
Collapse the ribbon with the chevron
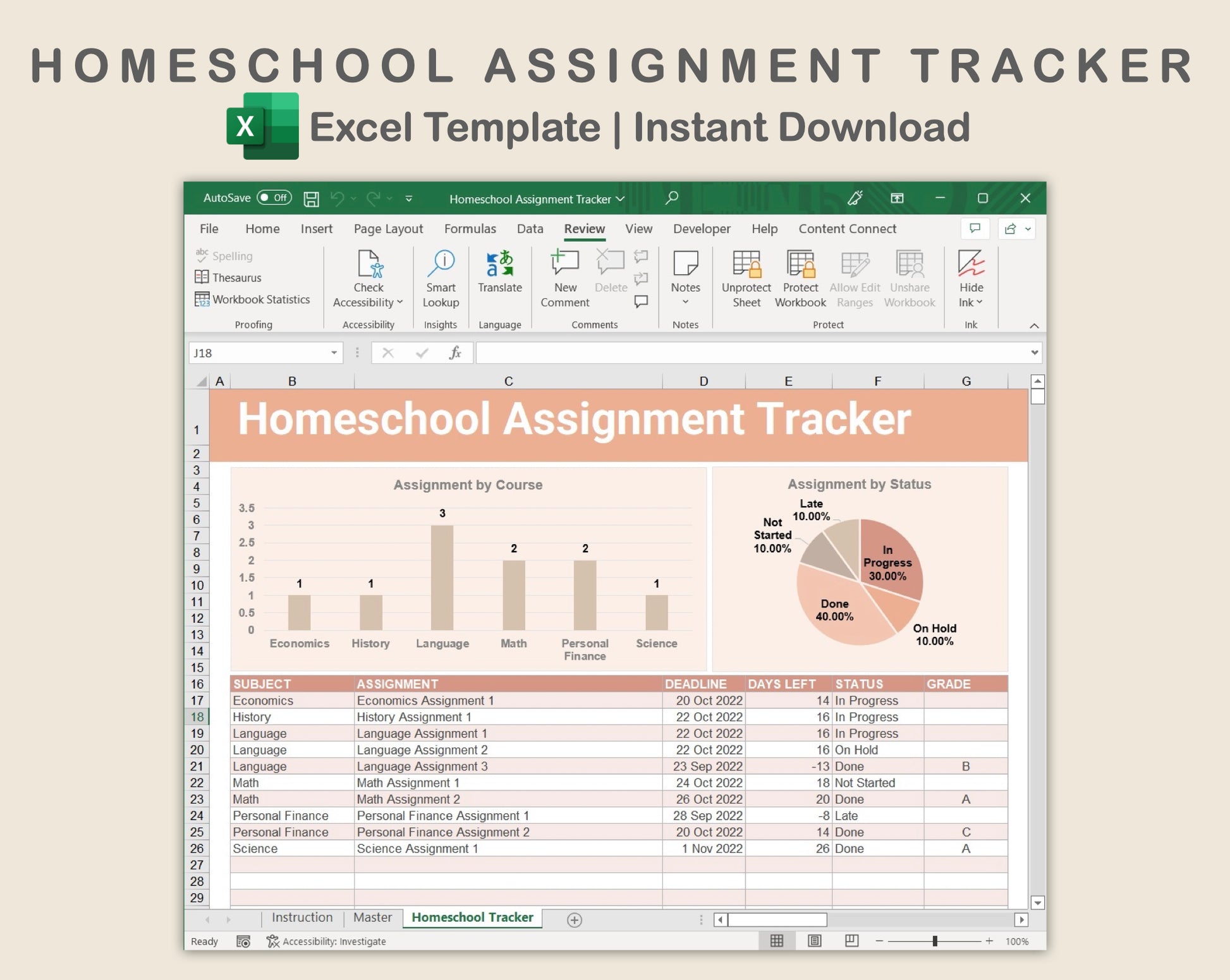click(1034, 326)
